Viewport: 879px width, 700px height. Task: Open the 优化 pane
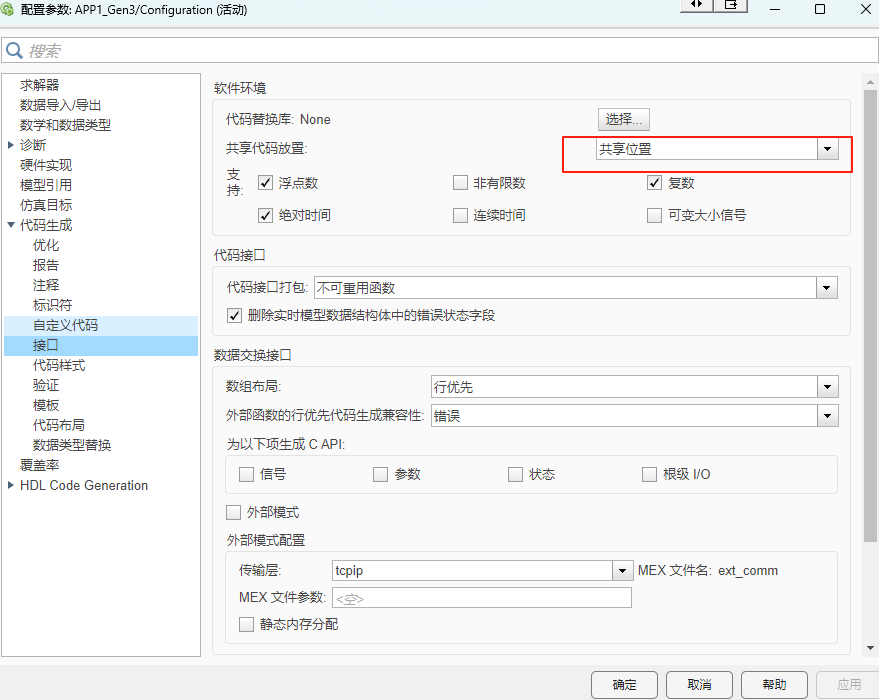46,245
